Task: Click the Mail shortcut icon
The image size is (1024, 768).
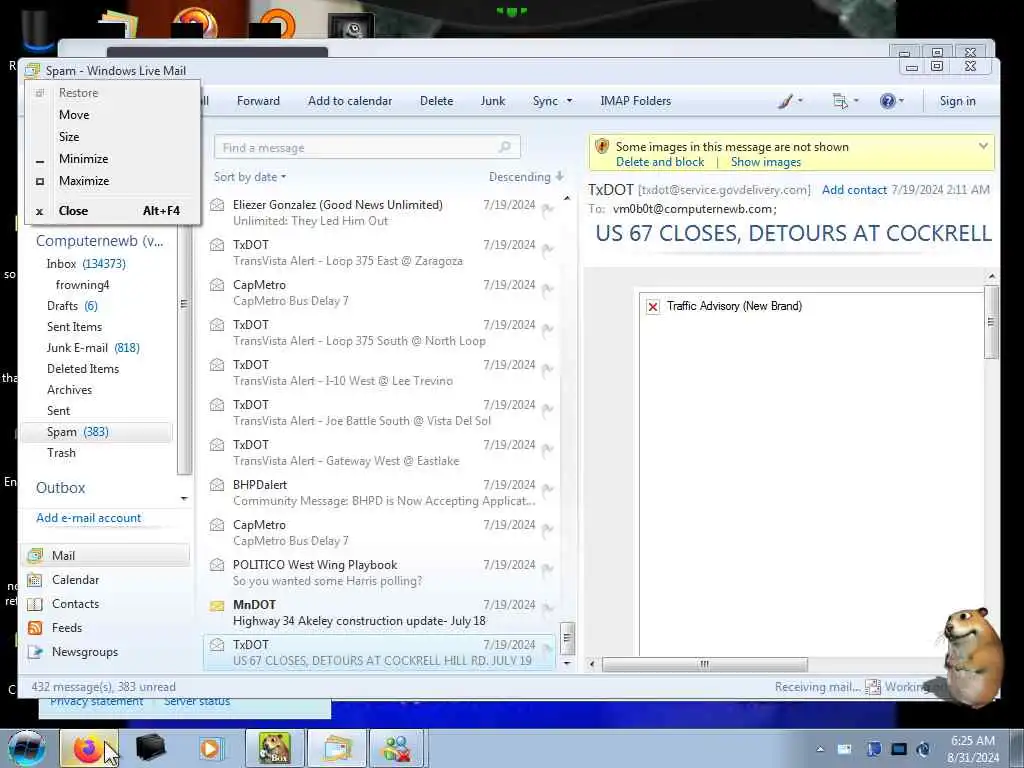Action: 35,556
